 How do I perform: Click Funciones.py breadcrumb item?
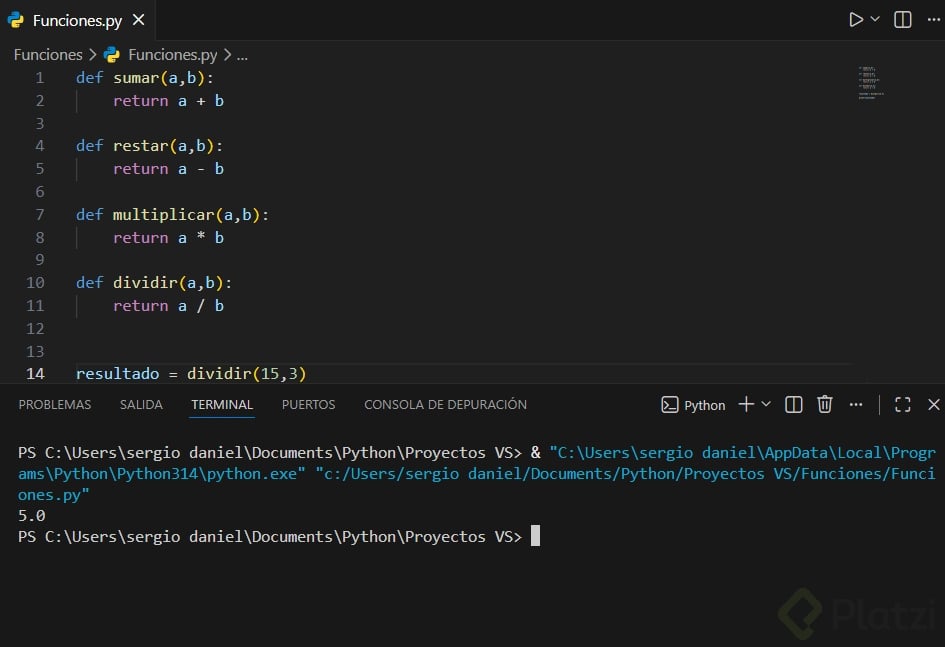pos(172,55)
